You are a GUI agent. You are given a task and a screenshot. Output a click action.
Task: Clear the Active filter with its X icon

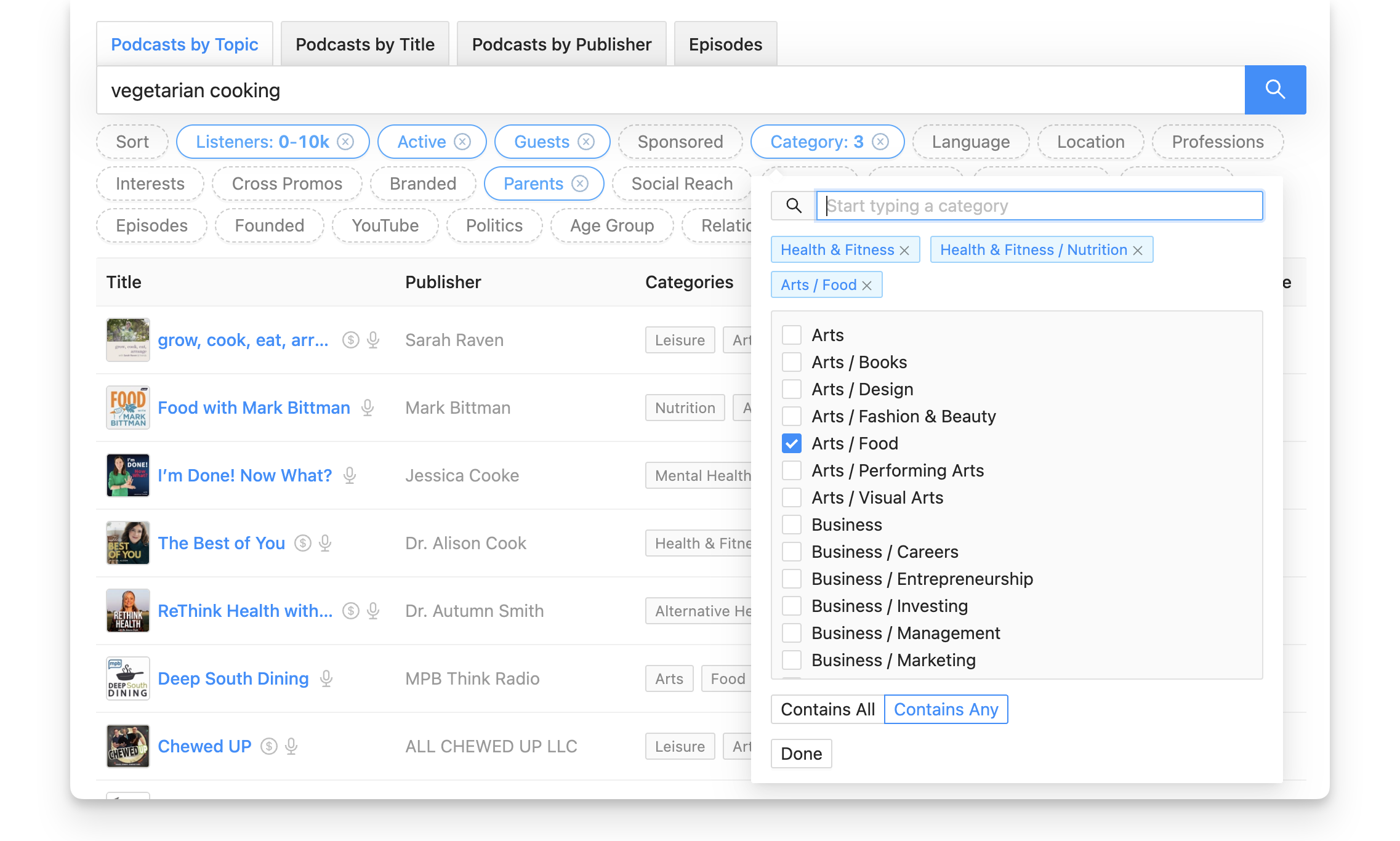point(462,142)
